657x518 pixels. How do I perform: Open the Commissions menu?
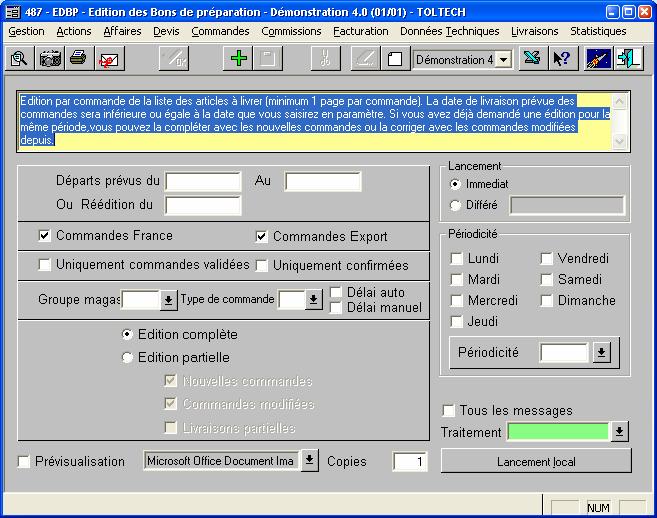[291, 31]
